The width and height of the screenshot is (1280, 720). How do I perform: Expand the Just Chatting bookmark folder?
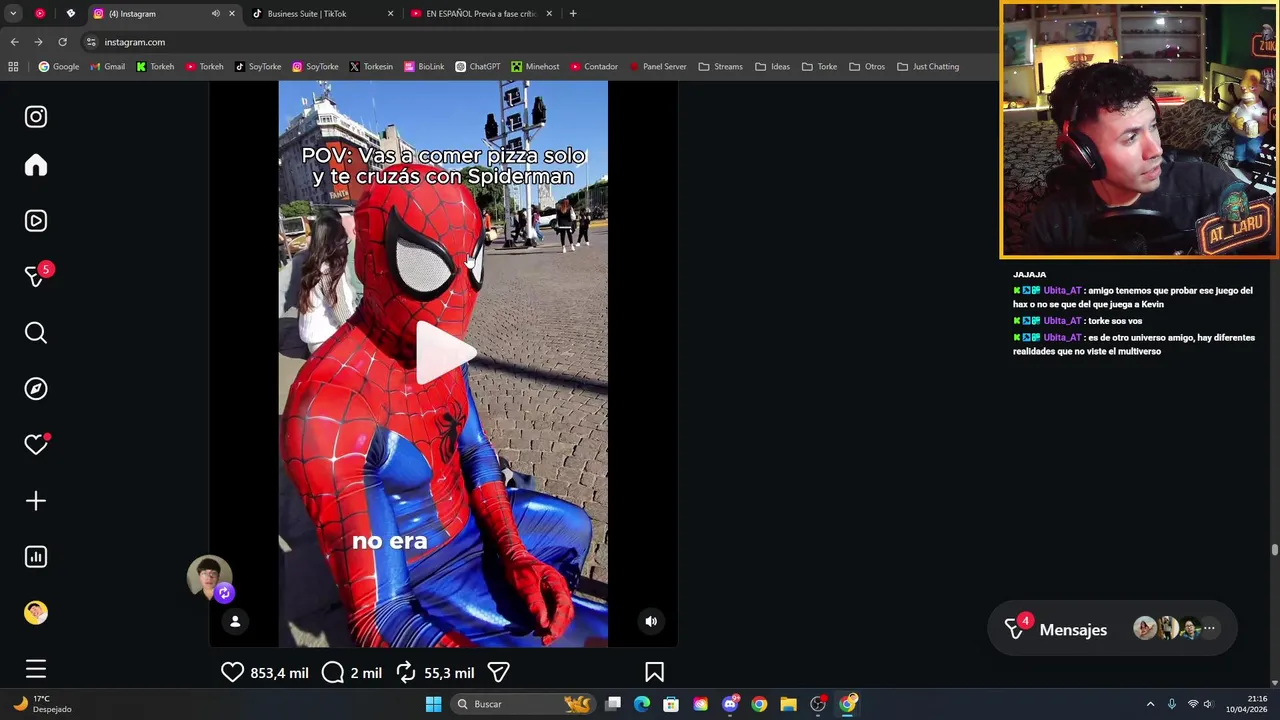(x=928, y=67)
